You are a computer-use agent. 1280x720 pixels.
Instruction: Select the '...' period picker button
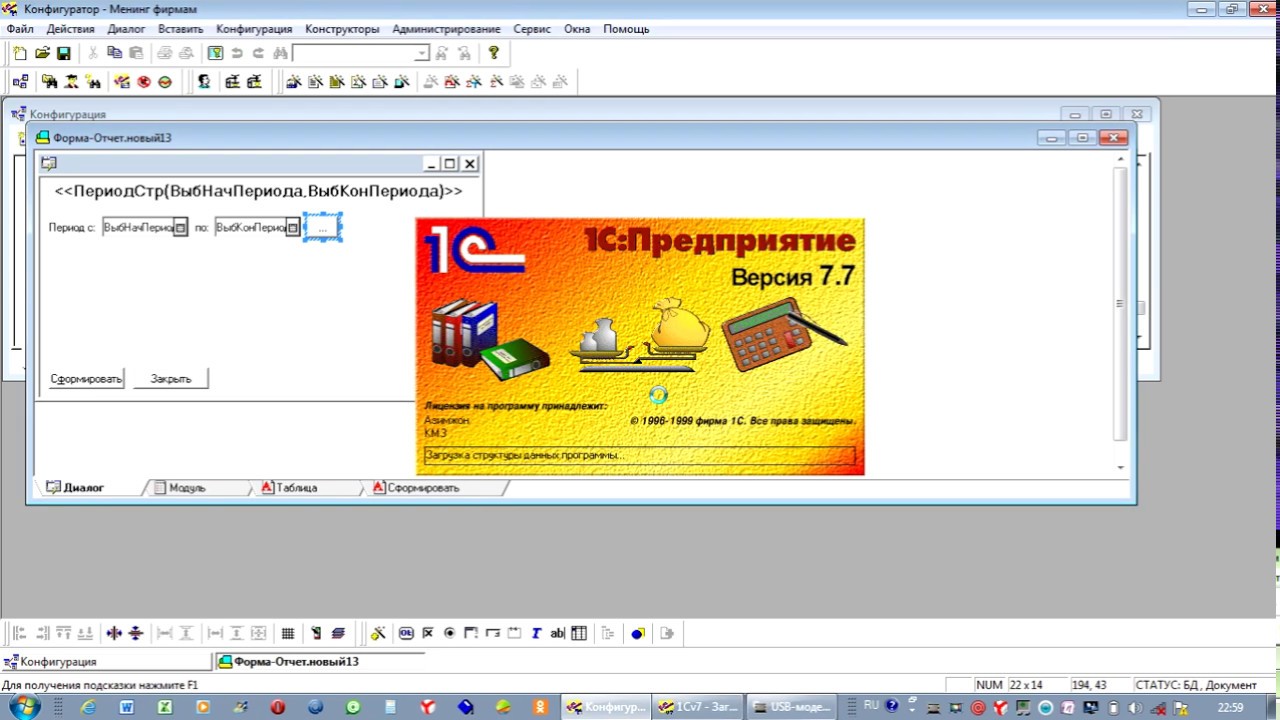coord(322,228)
